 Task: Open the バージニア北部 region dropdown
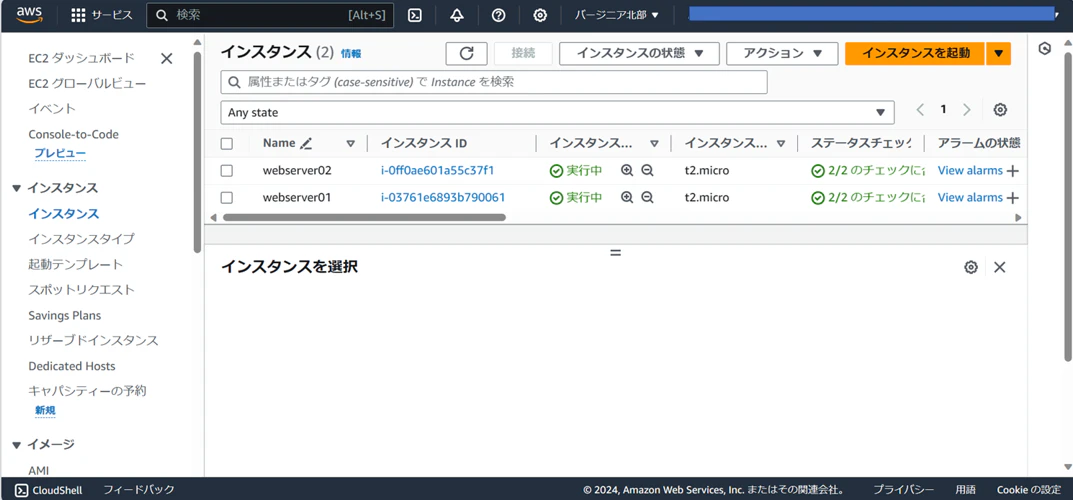617,15
